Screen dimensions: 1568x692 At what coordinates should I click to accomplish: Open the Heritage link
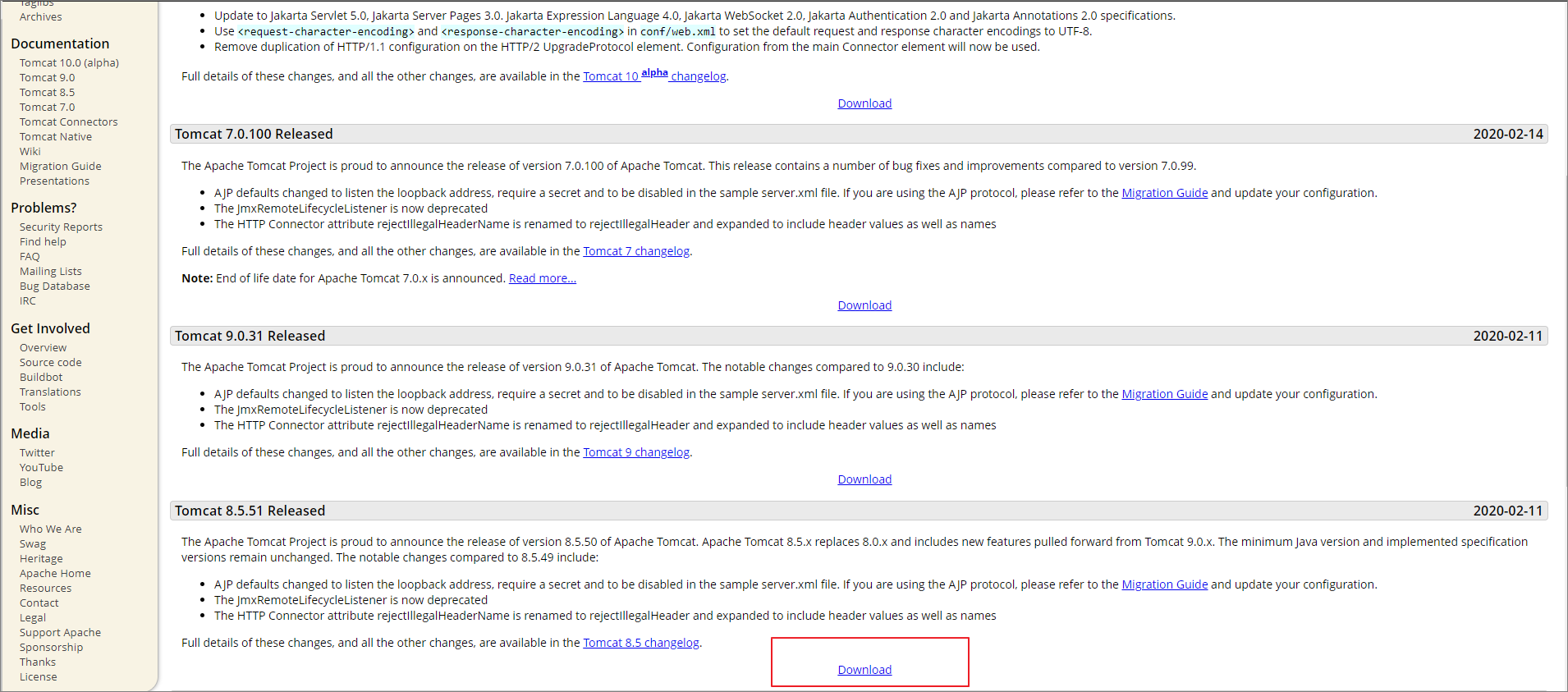coord(41,558)
